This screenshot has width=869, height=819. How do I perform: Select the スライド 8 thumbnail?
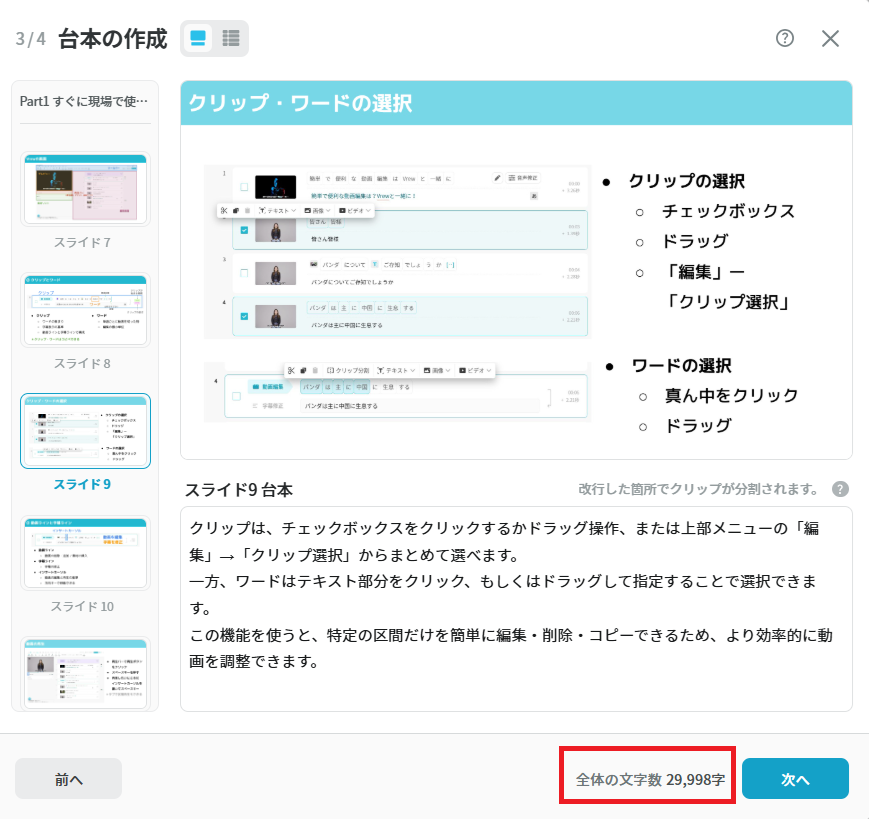pyautogui.click(x=85, y=310)
